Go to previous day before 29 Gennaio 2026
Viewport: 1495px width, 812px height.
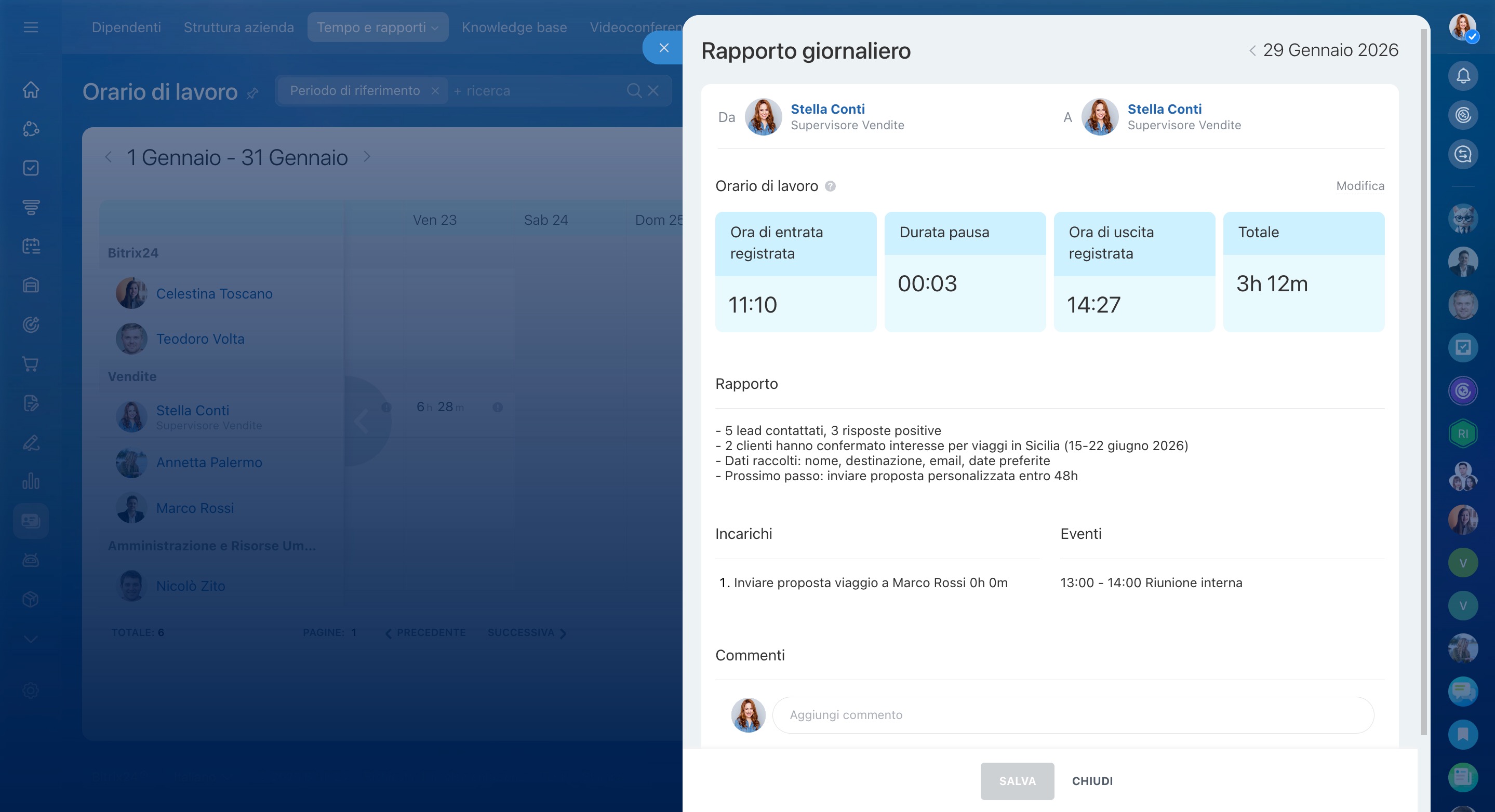pyautogui.click(x=1252, y=51)
